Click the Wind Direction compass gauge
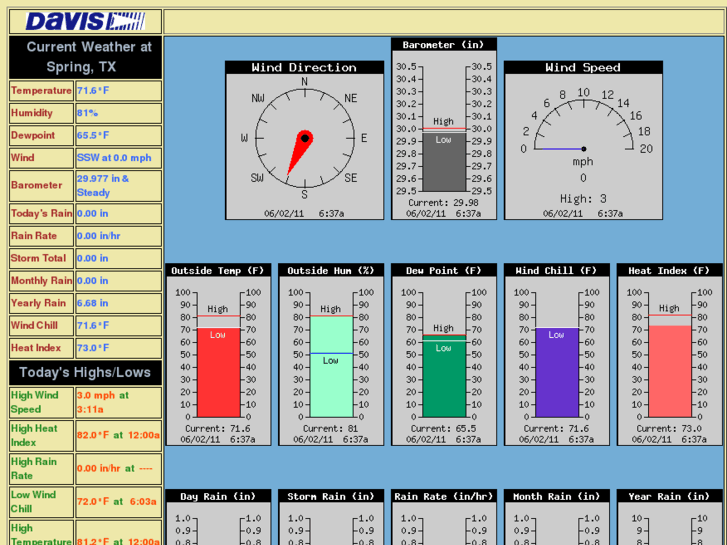This screenshot has width=727, height=545. [x=304, y=140]
